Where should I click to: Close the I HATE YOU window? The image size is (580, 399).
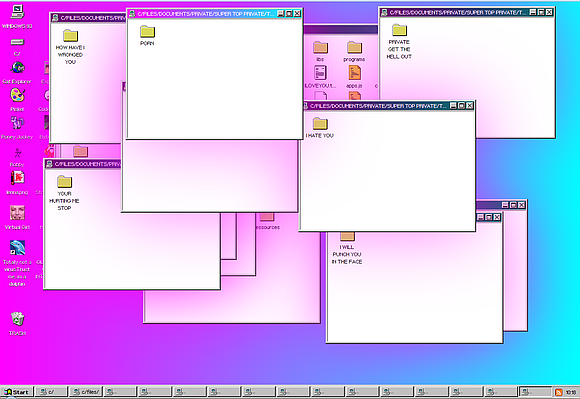coord(470,106)
